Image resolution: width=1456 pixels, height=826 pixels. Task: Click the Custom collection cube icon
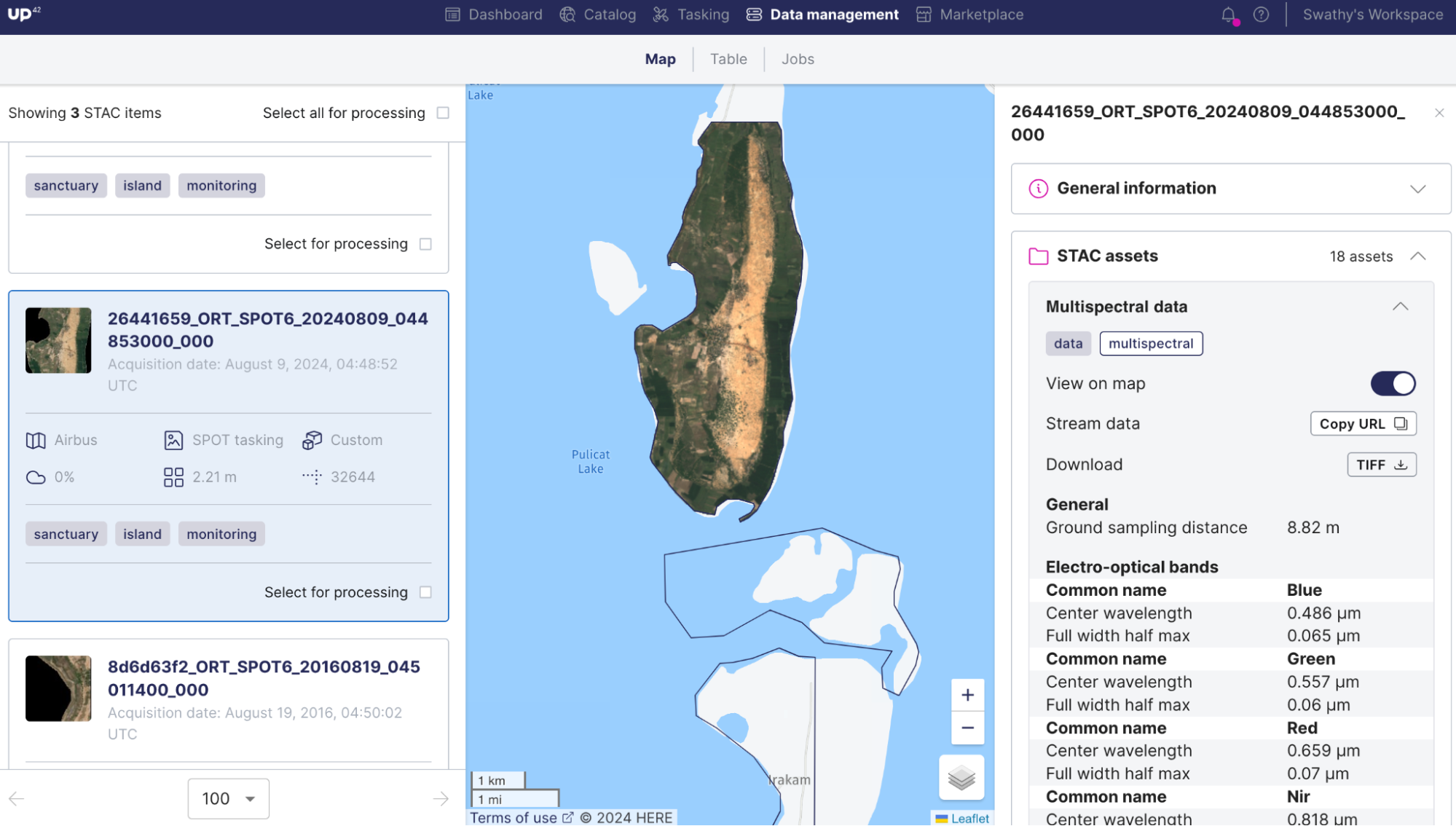pyautogui.click(x=312, y=441)
